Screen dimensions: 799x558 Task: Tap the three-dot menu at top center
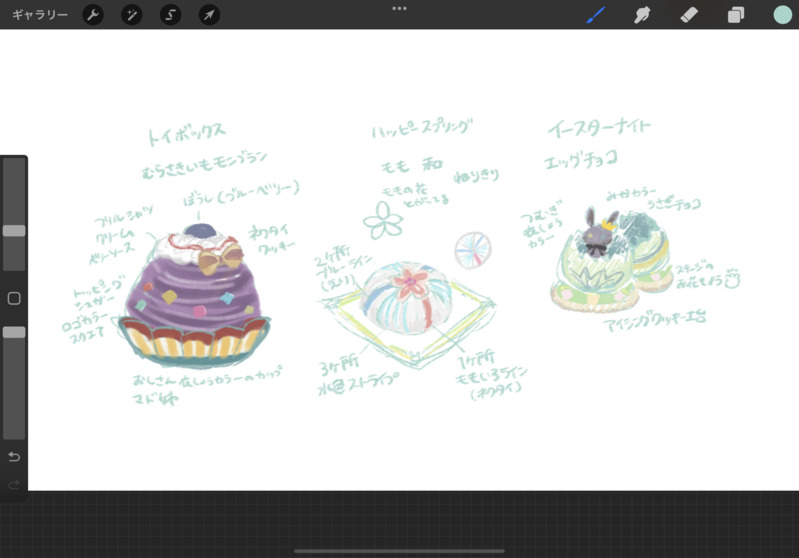coord(400,9)
